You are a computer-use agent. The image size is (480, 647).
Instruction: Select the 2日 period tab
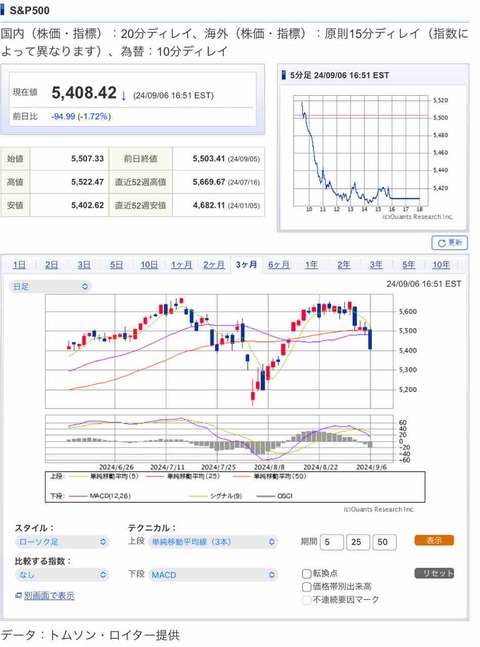click(52, 264)
